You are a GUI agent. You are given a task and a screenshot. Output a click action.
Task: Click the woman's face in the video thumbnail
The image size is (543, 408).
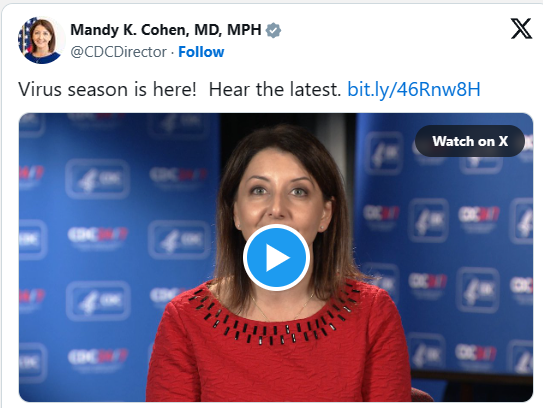point(279,194)
